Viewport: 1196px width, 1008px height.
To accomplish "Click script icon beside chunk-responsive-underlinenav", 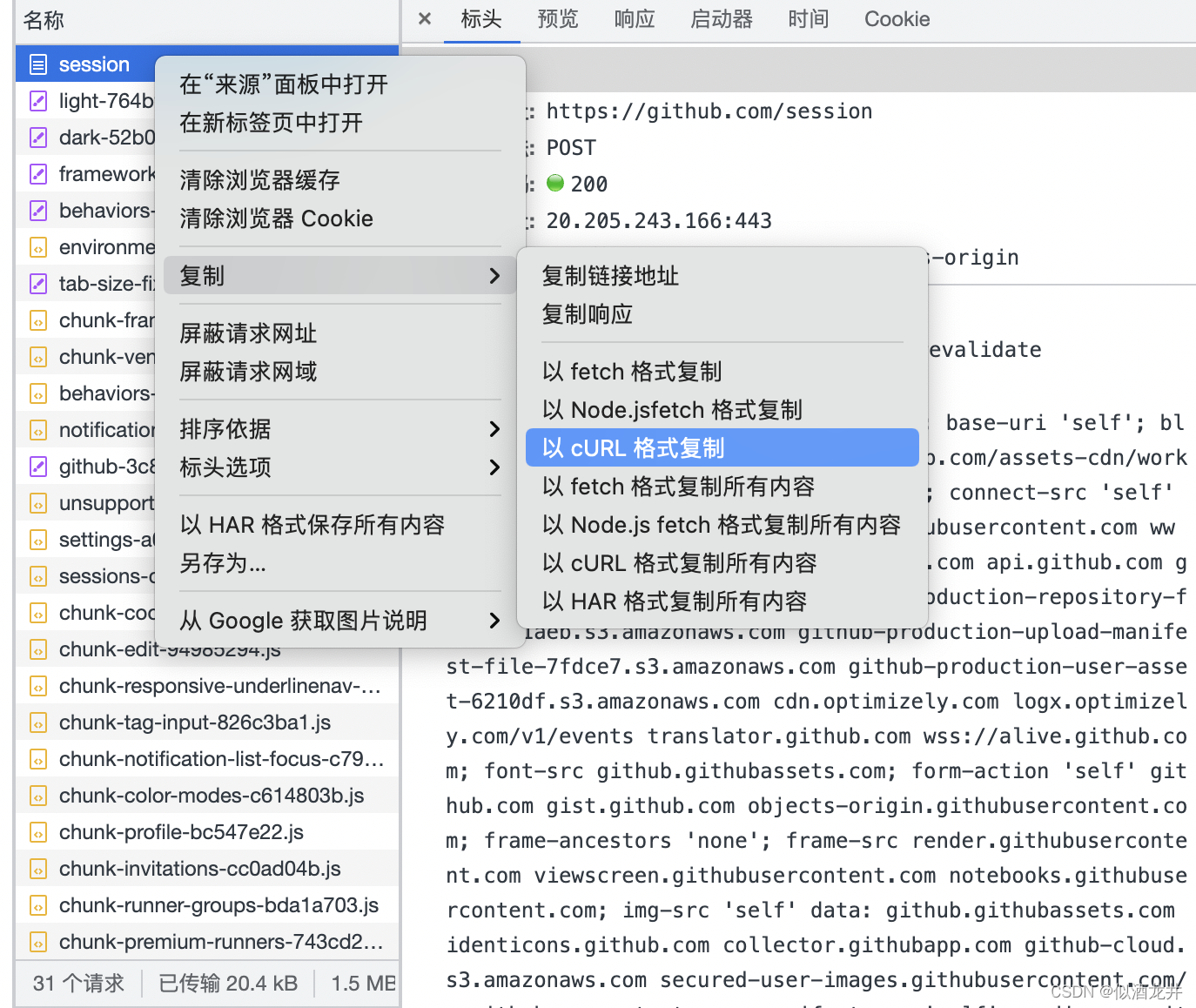I will (38, 686).
